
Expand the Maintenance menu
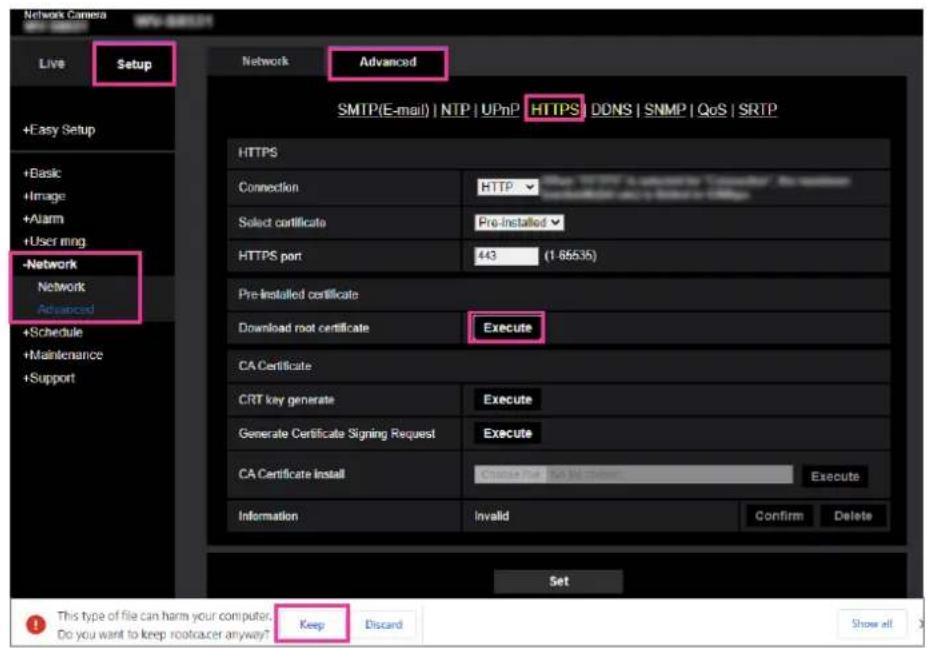point(63,355)
